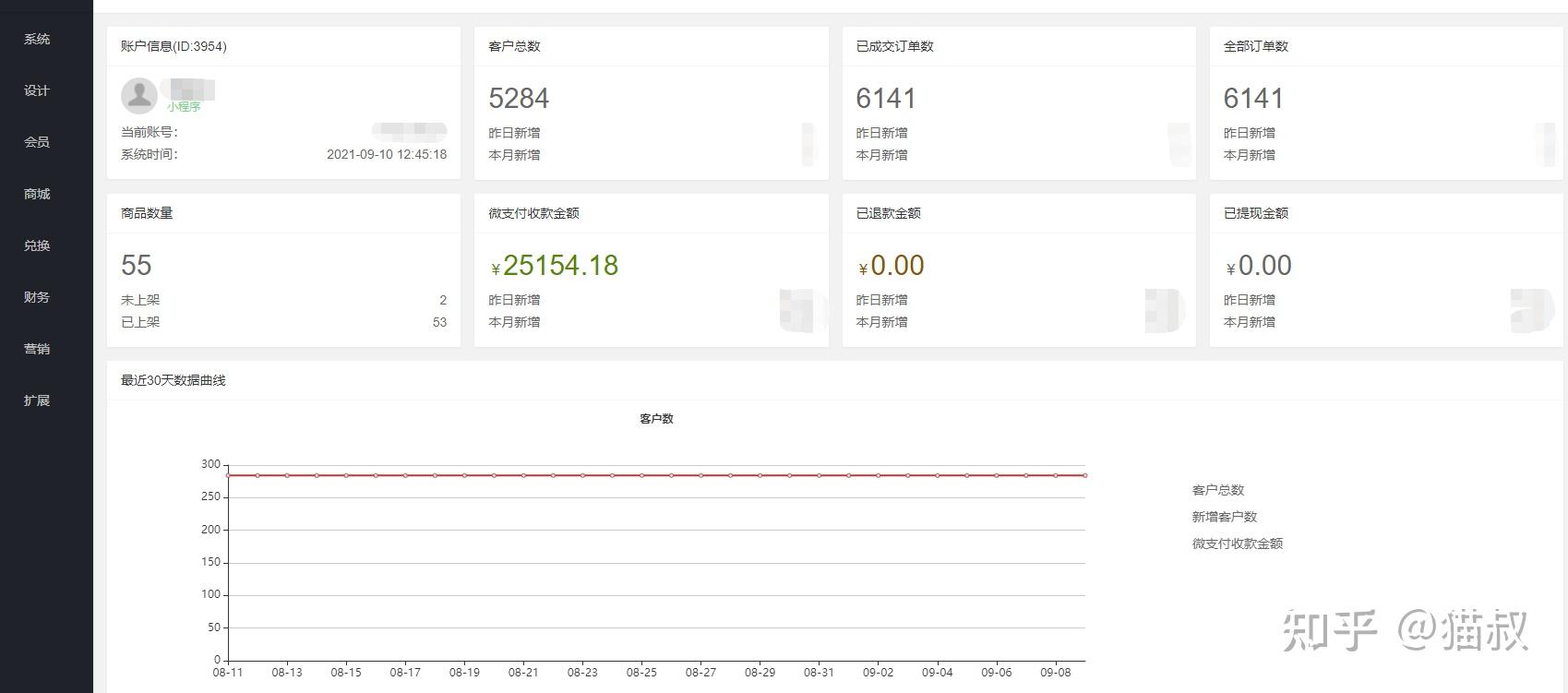1568x693 pixels.
Task: Open the 营销 sidebar menu
Action: pos(37,349)
